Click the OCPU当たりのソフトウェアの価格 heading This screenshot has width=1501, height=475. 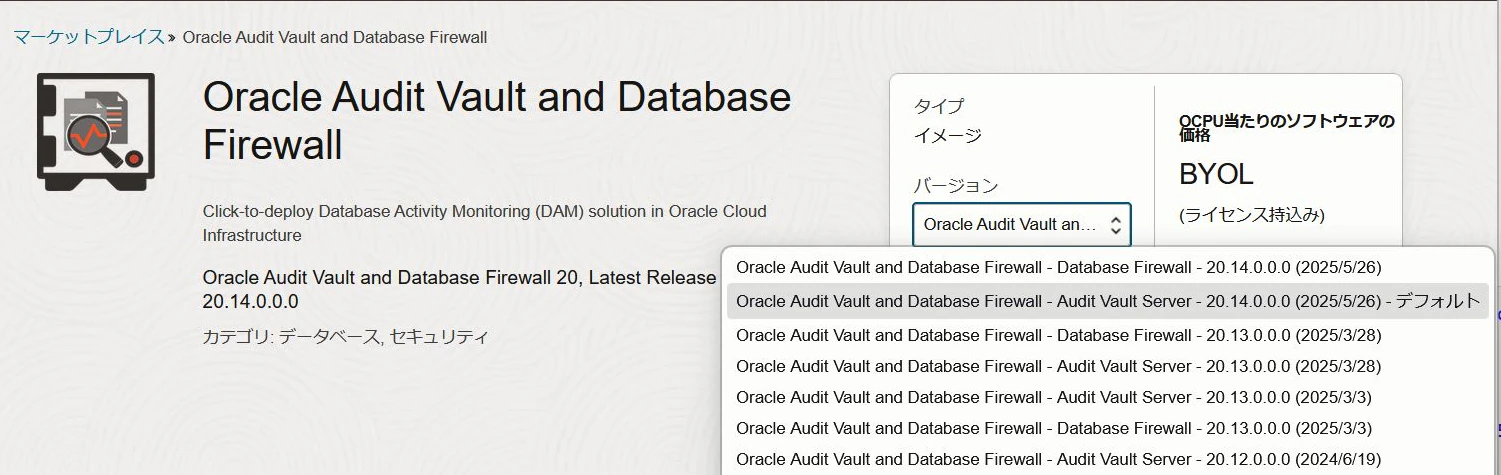click(x=1287, y=127)
